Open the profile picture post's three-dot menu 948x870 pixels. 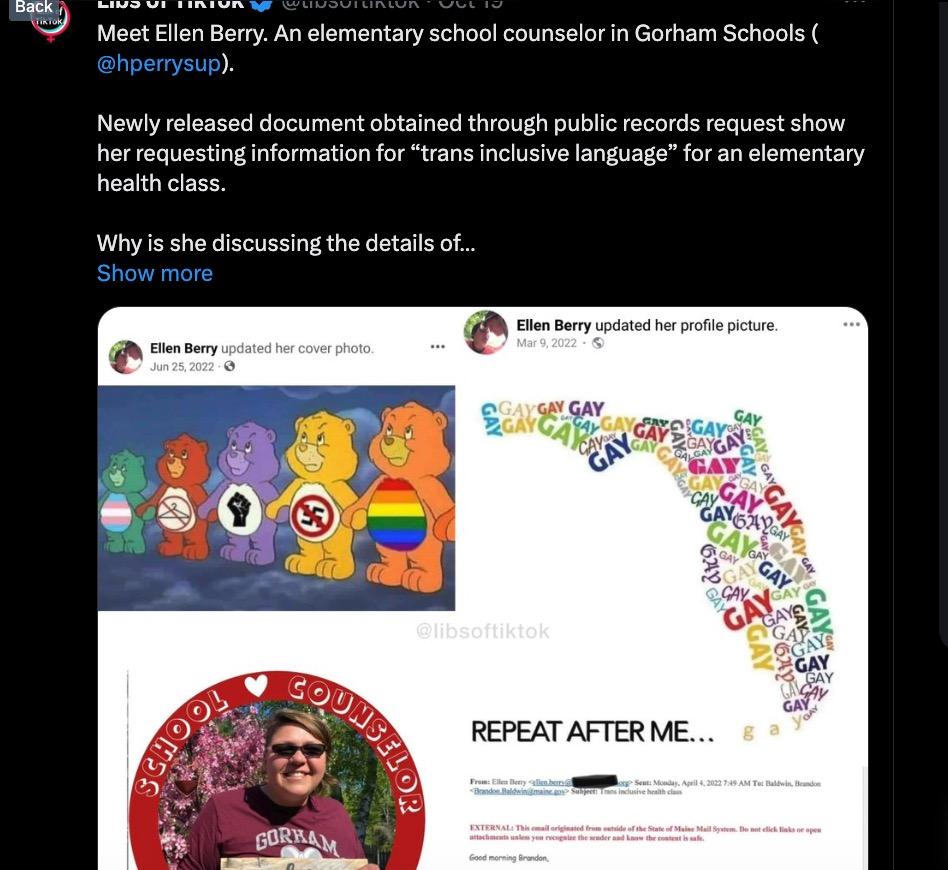pyautogui.click(x=851, y=324)
